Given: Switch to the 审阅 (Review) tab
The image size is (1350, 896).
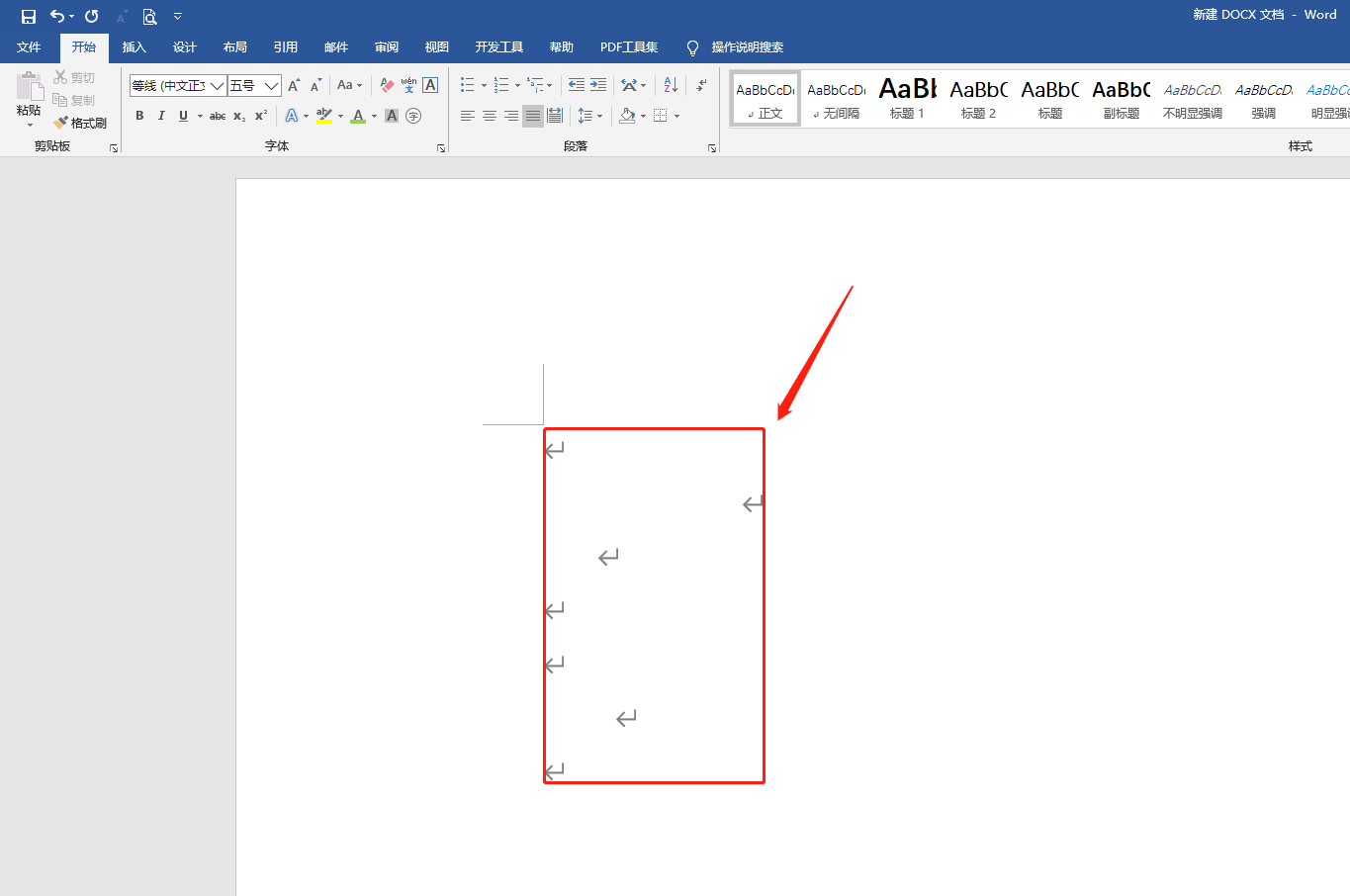Looking at the screenshot, I should (386, 47).
